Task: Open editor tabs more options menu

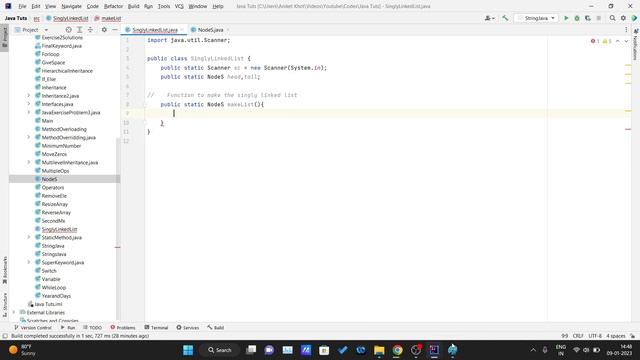Action: click(626, 30)
